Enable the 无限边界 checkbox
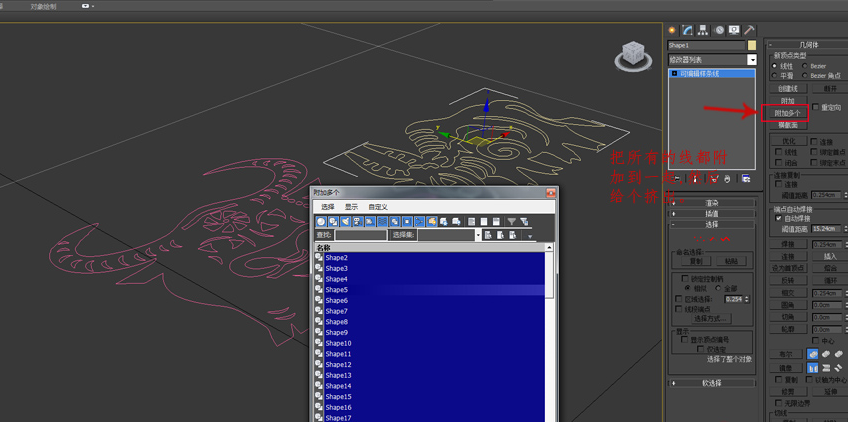The height and width of the screenshot is (422, 848). 778,403
